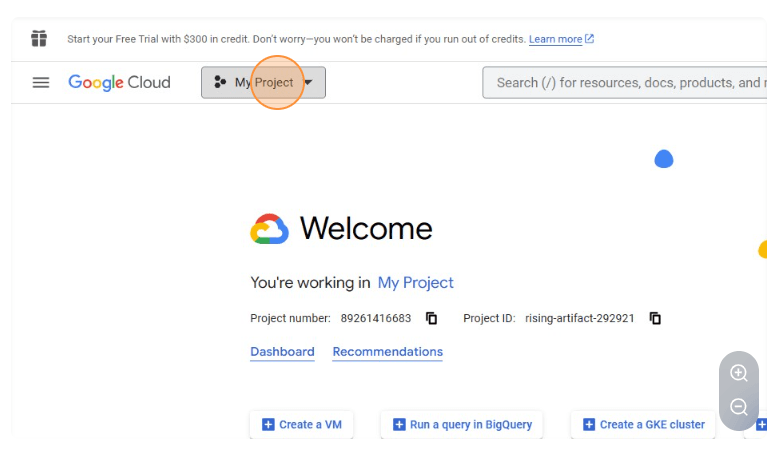This screenshot has height=476, width=783.
Task: Click plus icon on GKE cluster button
Action: pyautogui.click(x=589, y=425)
